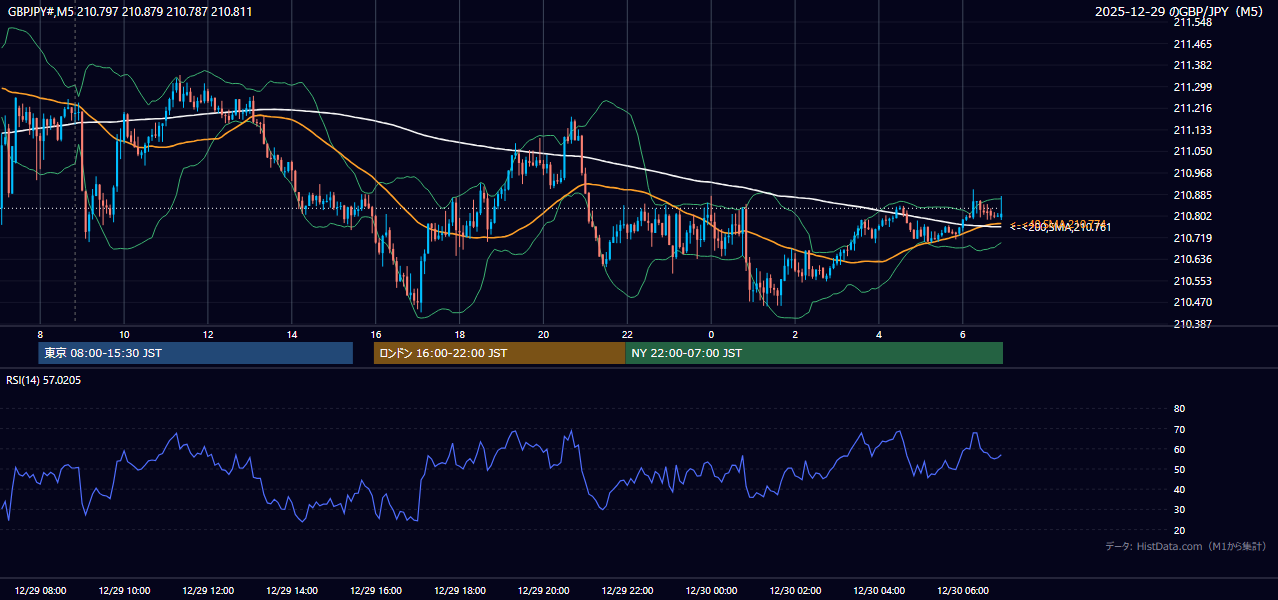Click price axis label 211.050
The width and height of the screenshot is (1278, 600).
pos(1193,151)
